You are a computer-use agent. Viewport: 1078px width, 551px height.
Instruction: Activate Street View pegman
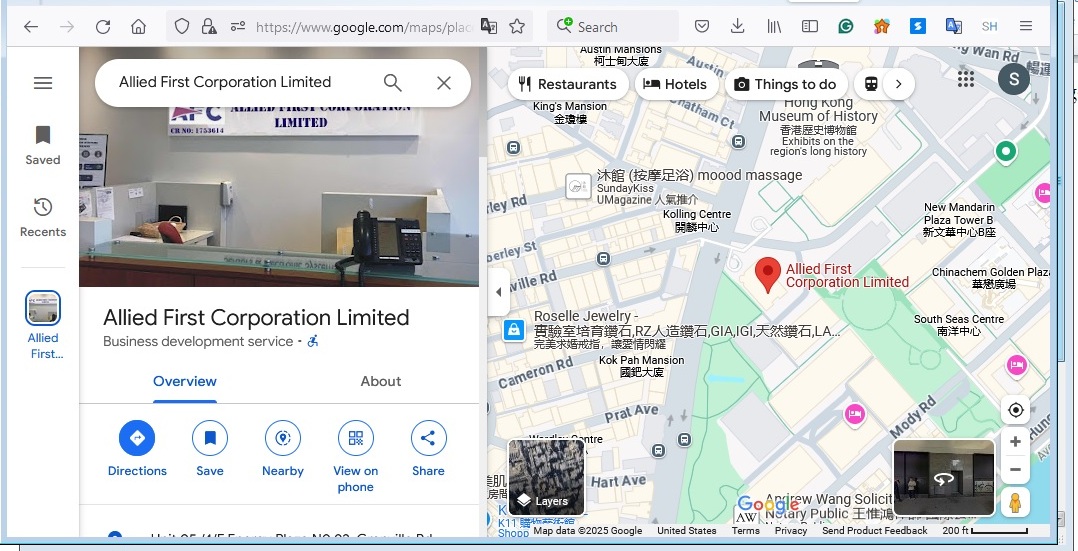coord(1015,502)
